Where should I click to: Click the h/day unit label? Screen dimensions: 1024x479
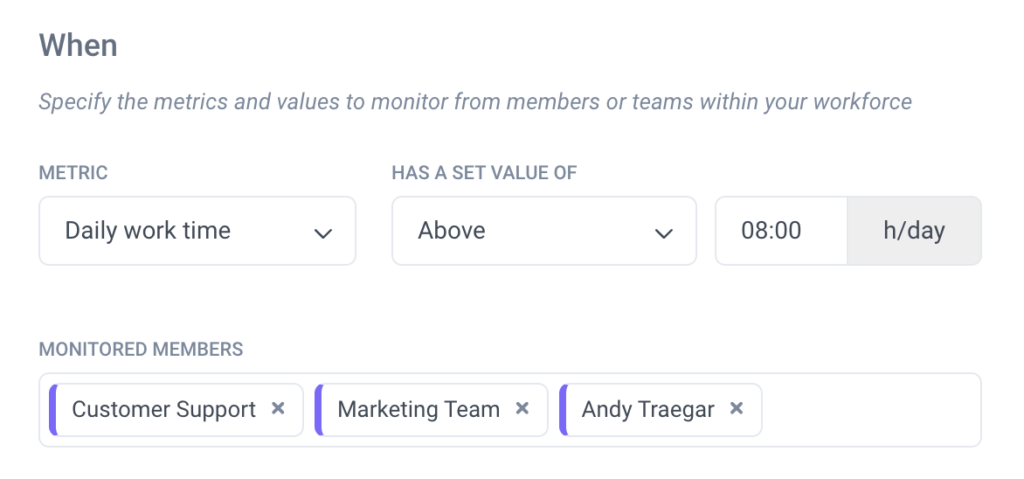pyautogui.click(x=914, y=231)
